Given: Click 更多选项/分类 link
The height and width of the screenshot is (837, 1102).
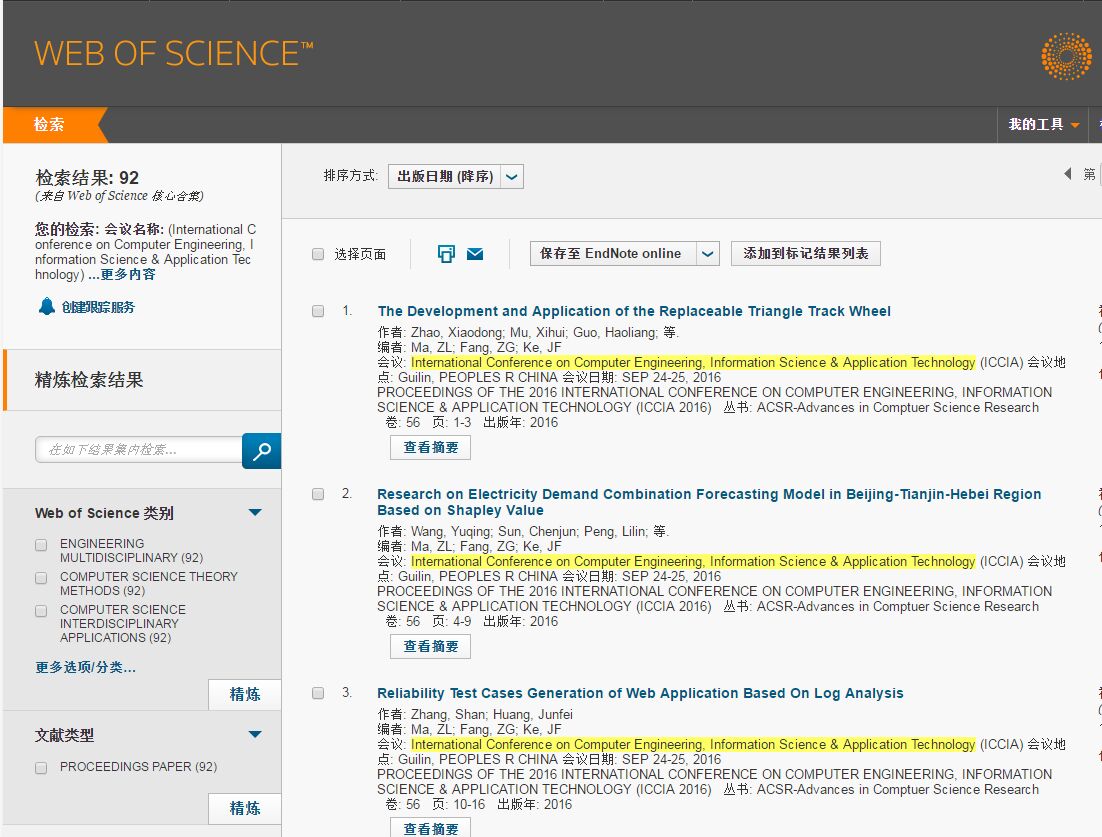Looking at the screenshot, I should (86, 667).
